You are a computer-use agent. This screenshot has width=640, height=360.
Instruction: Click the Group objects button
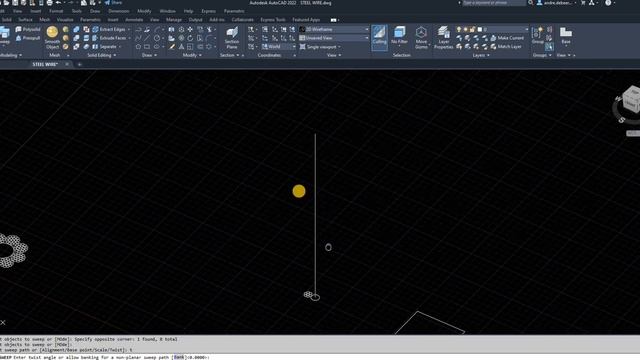538,36
